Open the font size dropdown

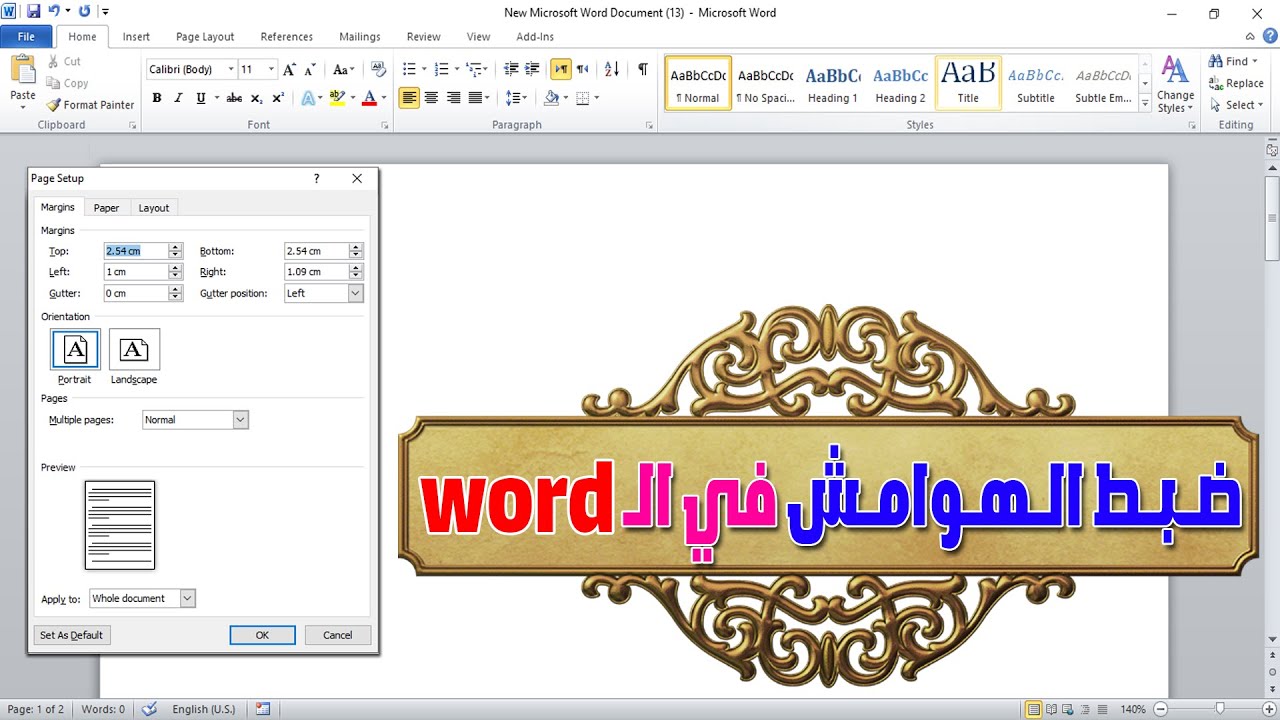coord(273,69)
